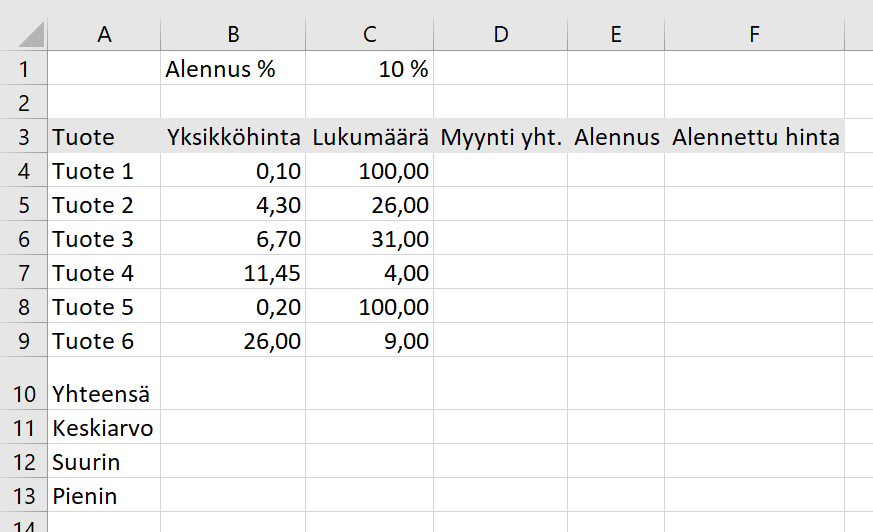Select row 1 header
This screenshot has height=532, width=873.
pyautogui.click(x=23, y=68)
